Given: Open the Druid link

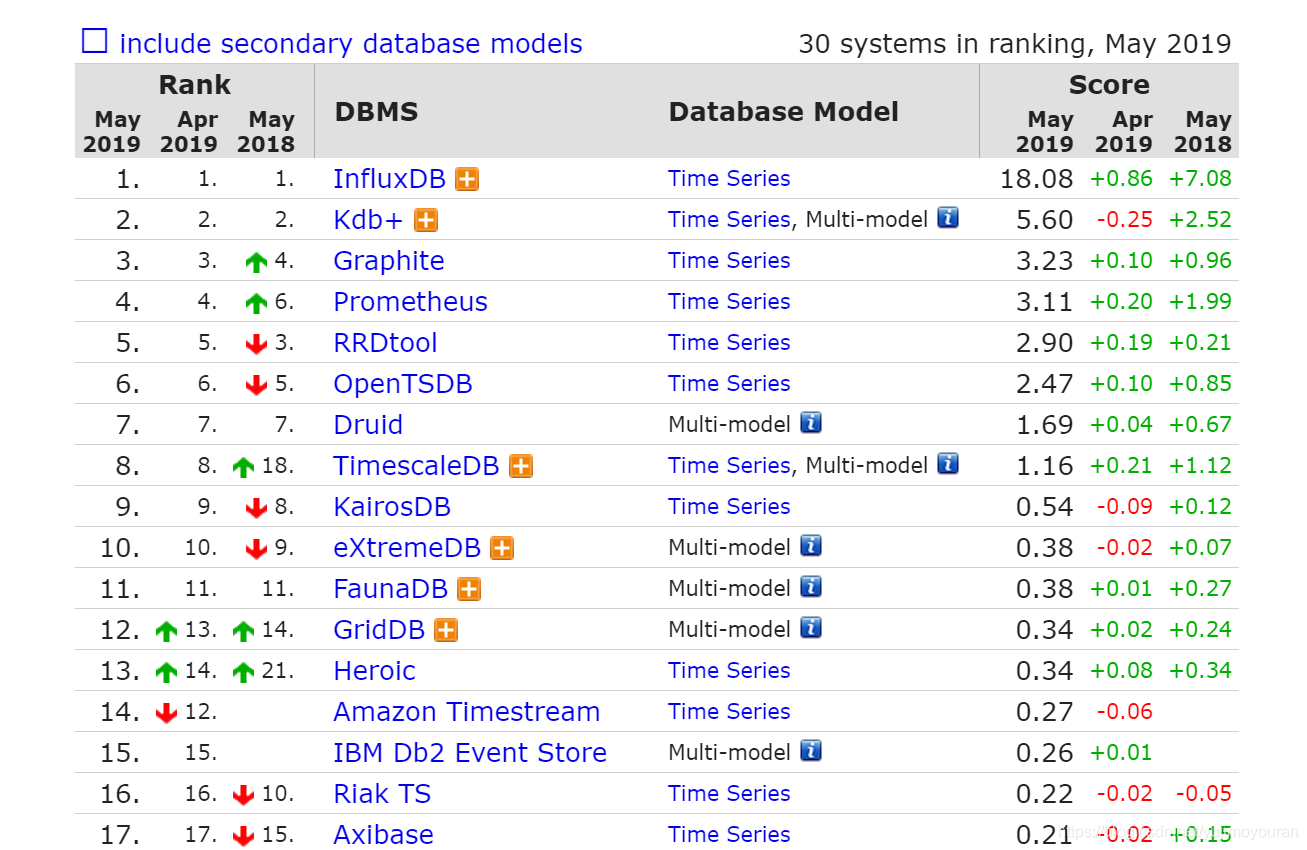Looking at the screenshot, I should [368, 425].
